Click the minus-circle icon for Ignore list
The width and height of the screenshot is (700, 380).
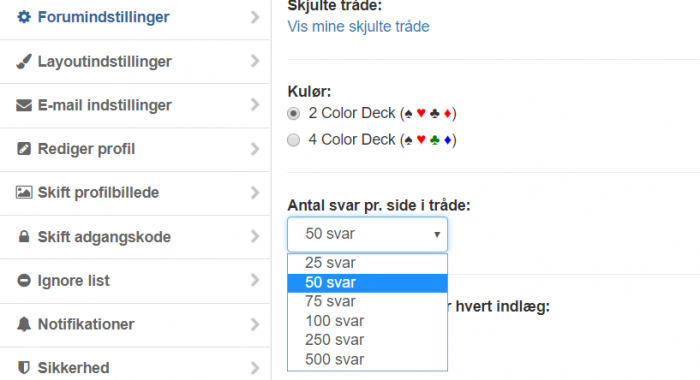(x=24, y=280)
